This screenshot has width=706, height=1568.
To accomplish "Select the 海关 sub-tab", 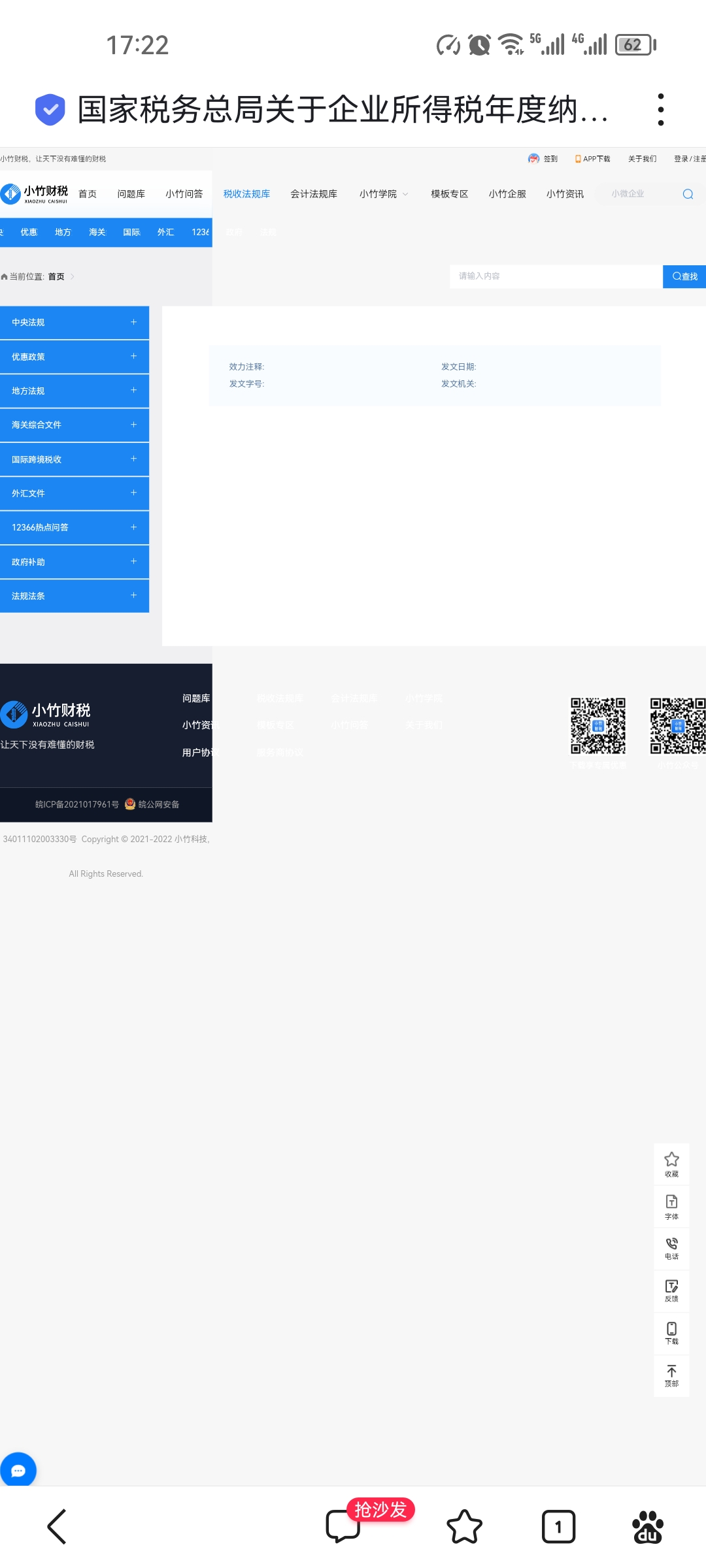I will point(97,232).
